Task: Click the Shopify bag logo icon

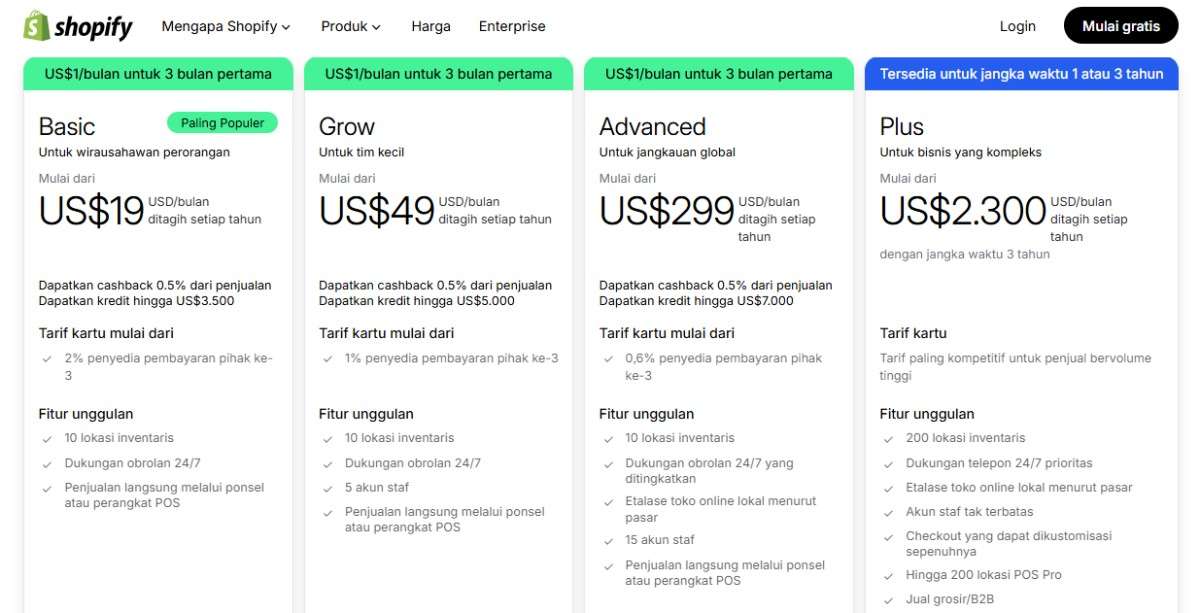Action: click(37, 26)
